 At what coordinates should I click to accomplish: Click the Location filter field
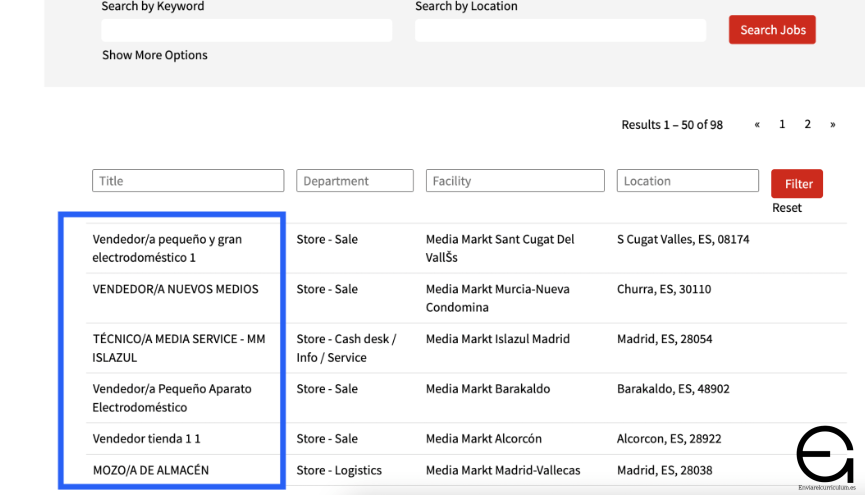[x=687, y=181]
